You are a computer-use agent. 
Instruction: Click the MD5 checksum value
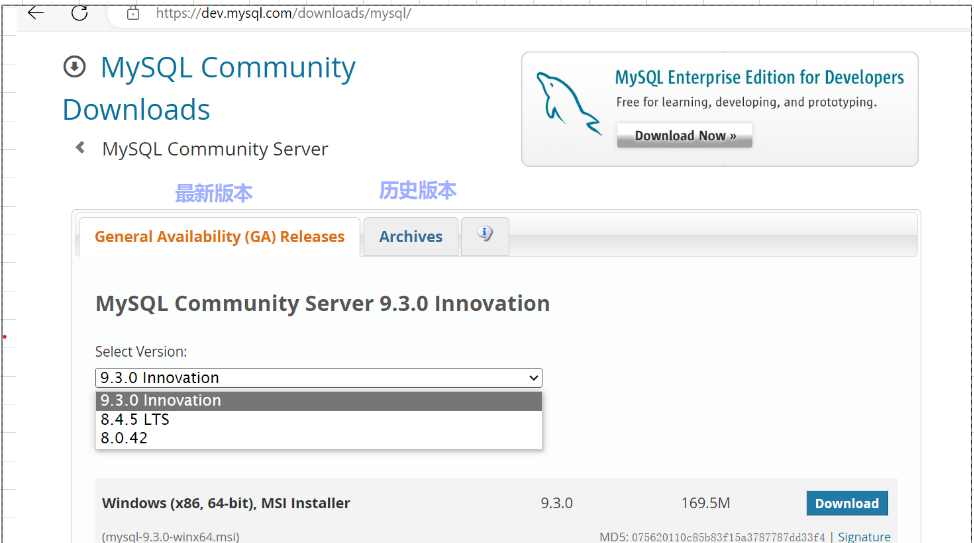pos(728,537)
